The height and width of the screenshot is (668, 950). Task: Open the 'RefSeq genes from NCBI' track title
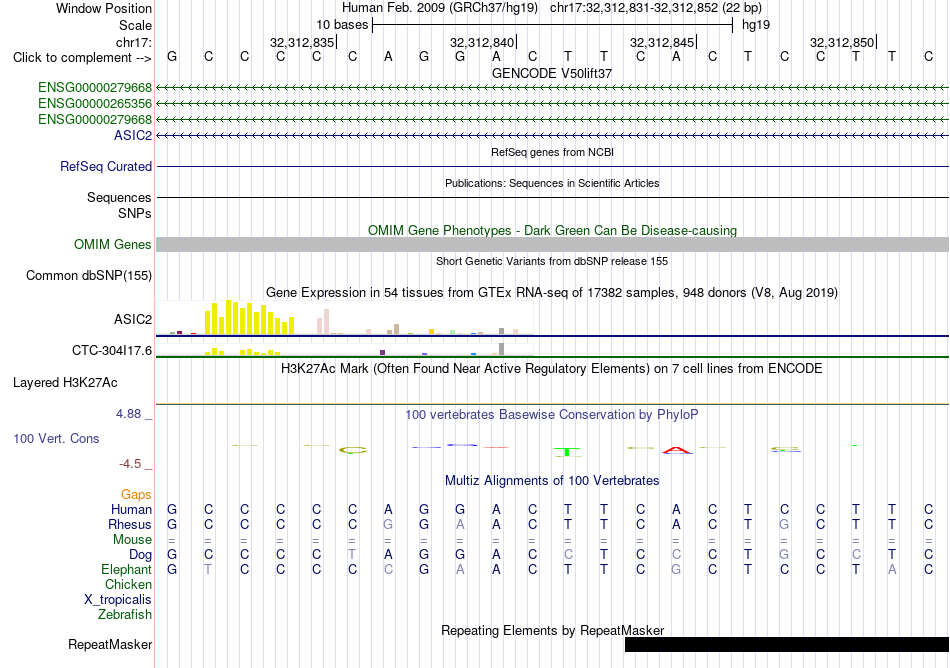(552, 152)
